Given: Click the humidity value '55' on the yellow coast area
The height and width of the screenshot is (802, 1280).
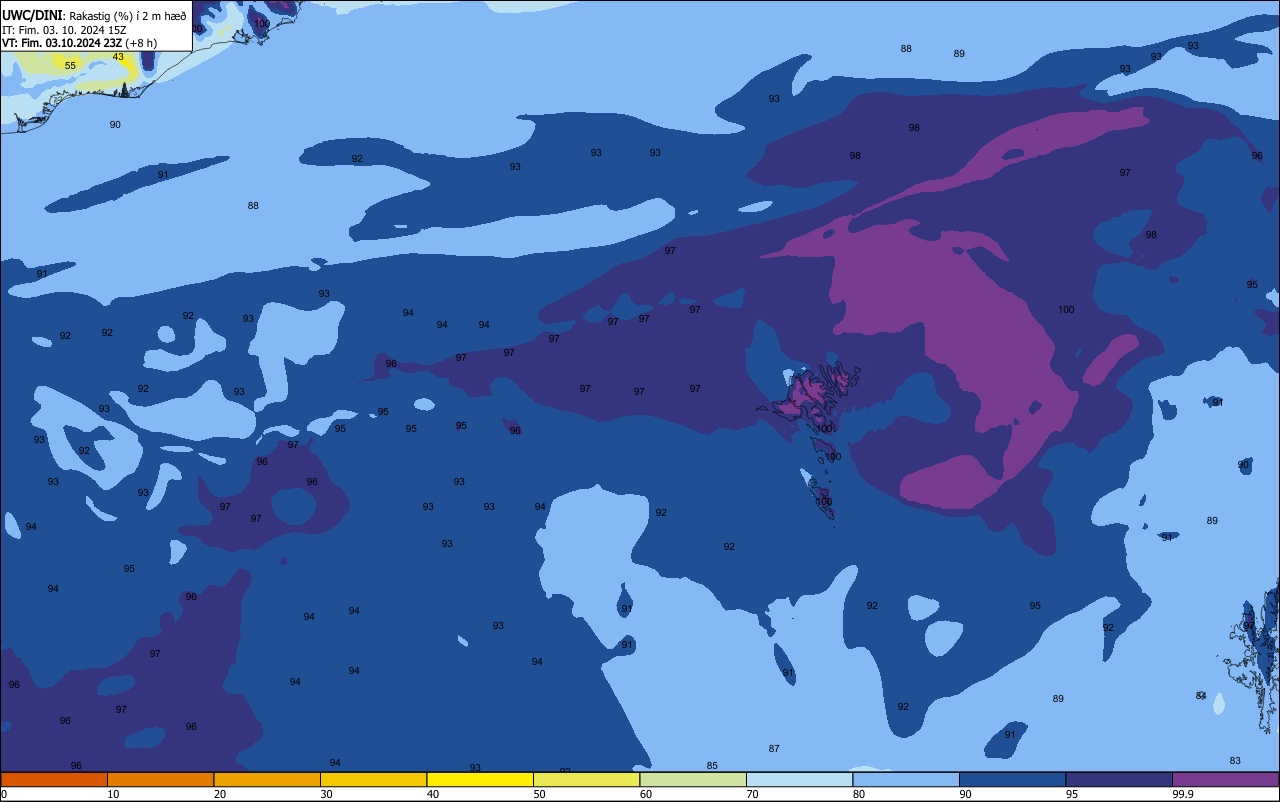Looking at the screenshot, I should pos(70,66).
